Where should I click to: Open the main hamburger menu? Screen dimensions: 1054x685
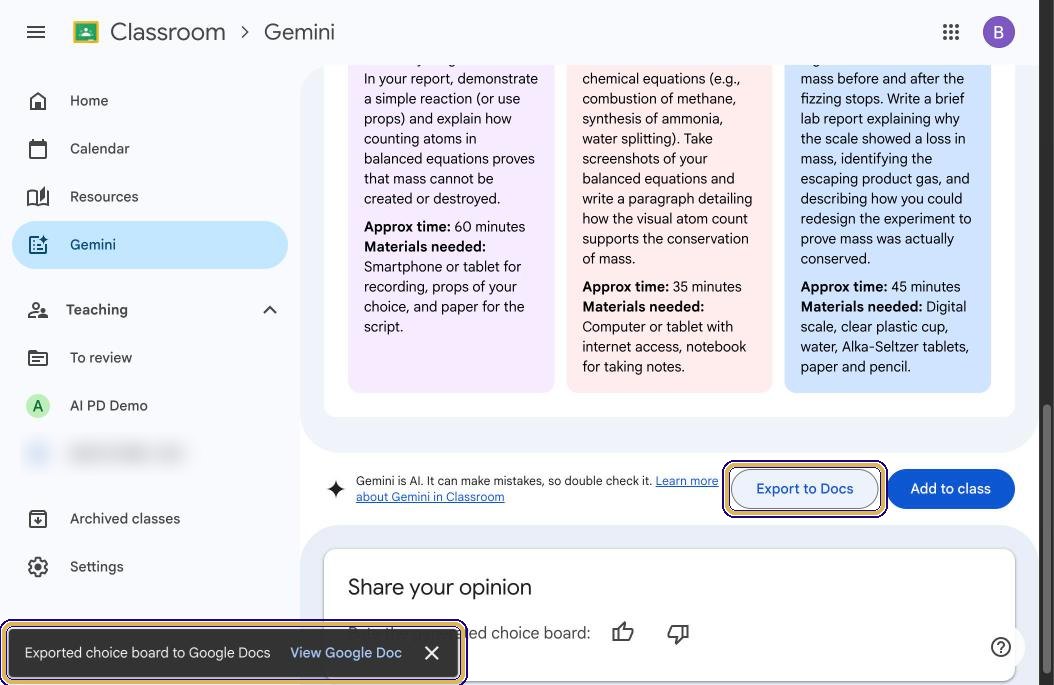pyautogui.click(x=36, y=32)
